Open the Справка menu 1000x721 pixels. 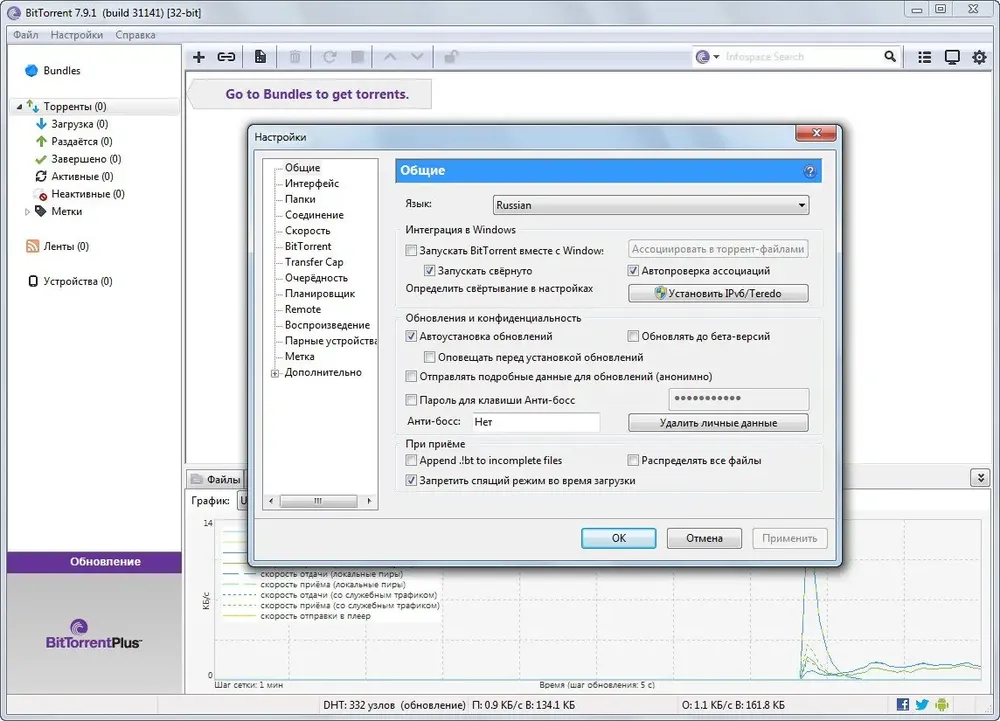click(135, 35)
